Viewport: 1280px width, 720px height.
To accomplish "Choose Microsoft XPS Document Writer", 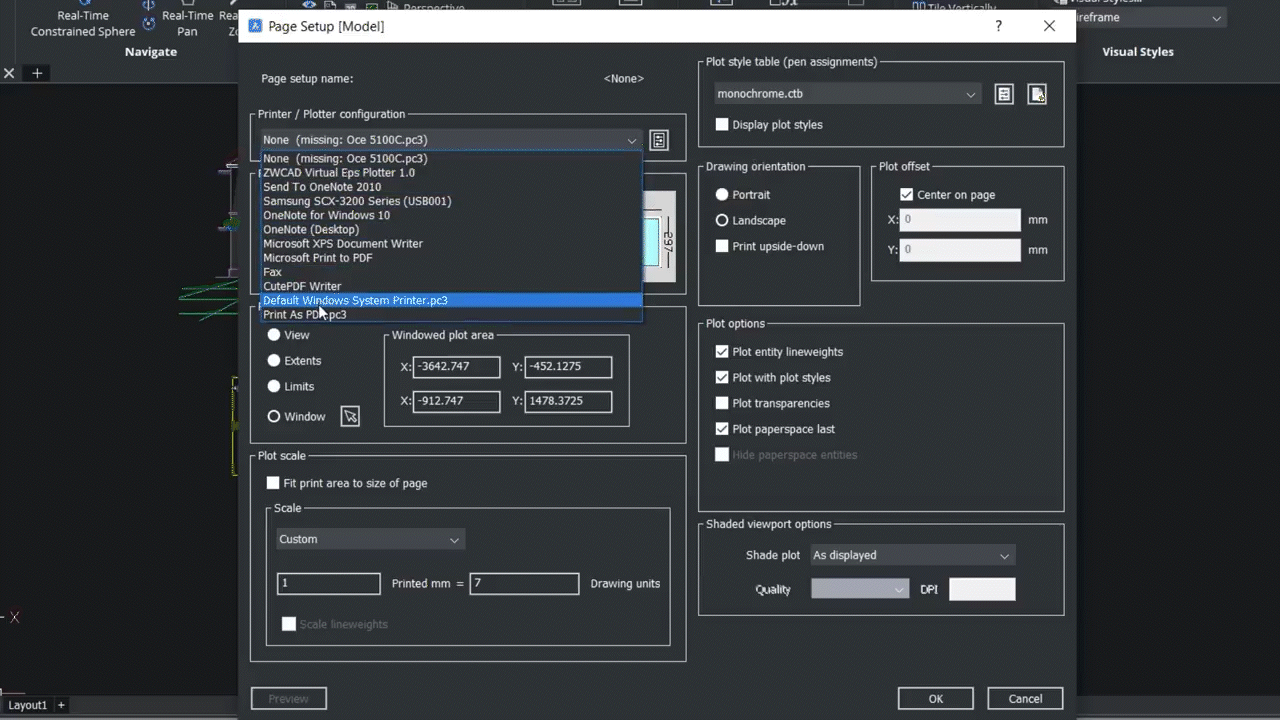I will click(450, 244).
